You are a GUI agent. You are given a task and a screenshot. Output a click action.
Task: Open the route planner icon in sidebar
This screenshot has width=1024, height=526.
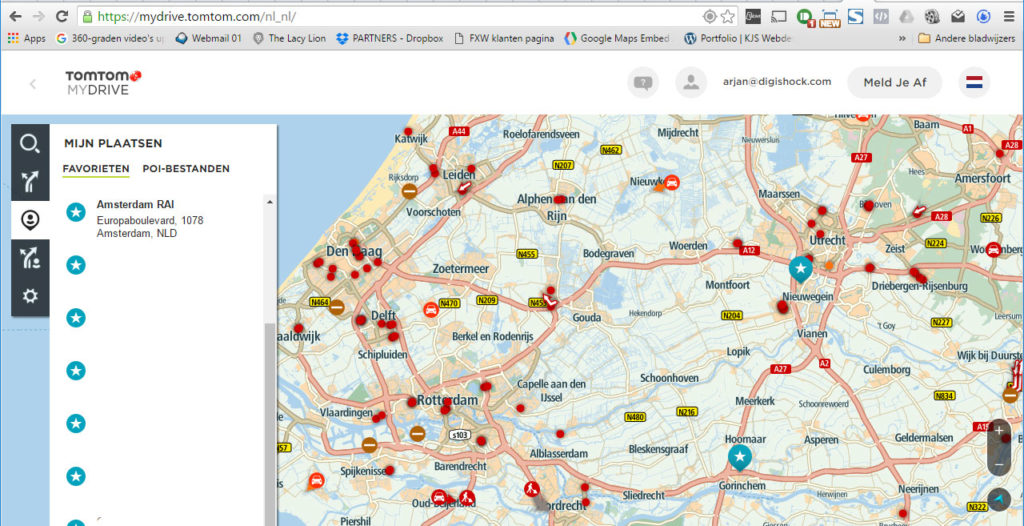click(30, 182)
